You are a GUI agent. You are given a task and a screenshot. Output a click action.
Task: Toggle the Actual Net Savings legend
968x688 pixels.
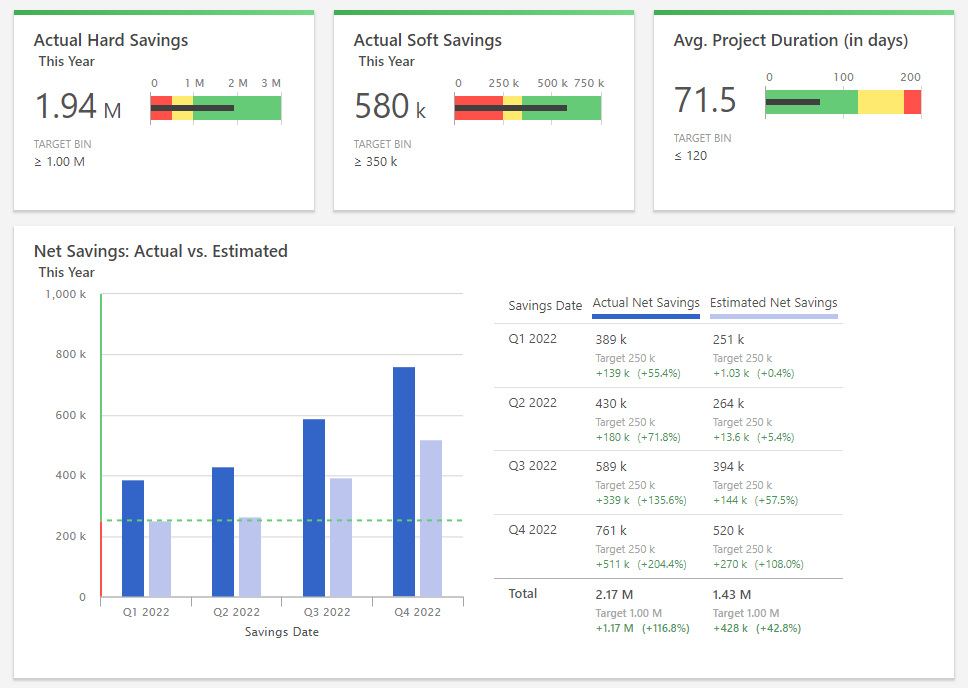click(x=645, y=301)
